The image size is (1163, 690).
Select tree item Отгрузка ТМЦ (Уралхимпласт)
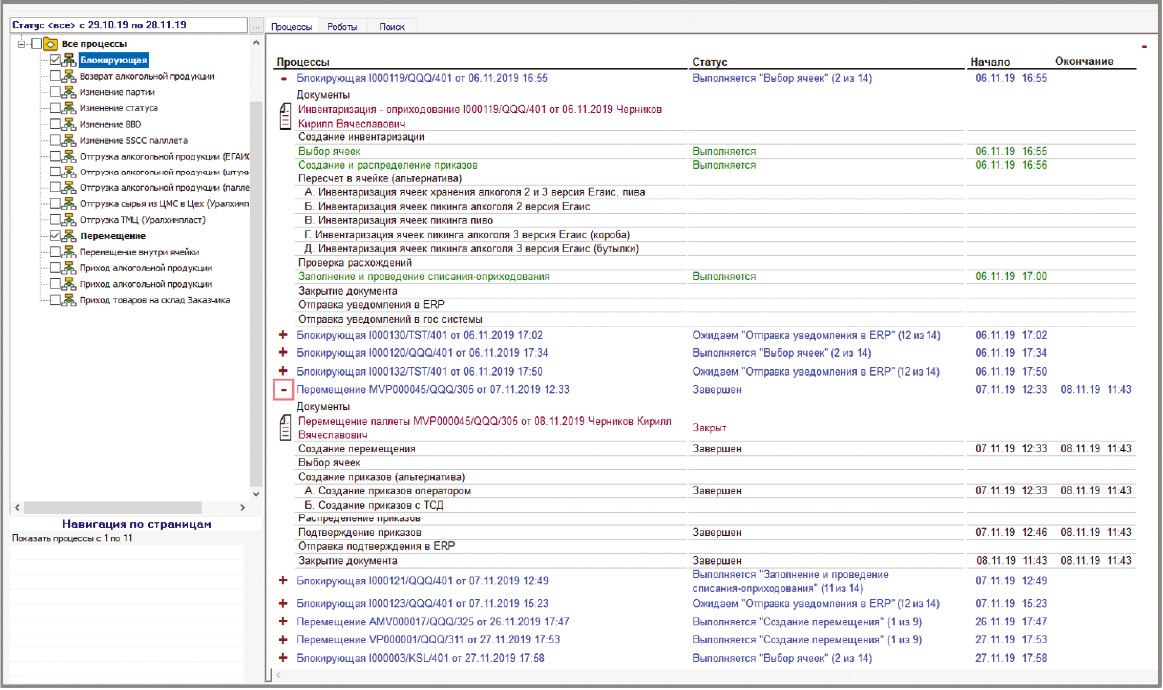point(143,220)
